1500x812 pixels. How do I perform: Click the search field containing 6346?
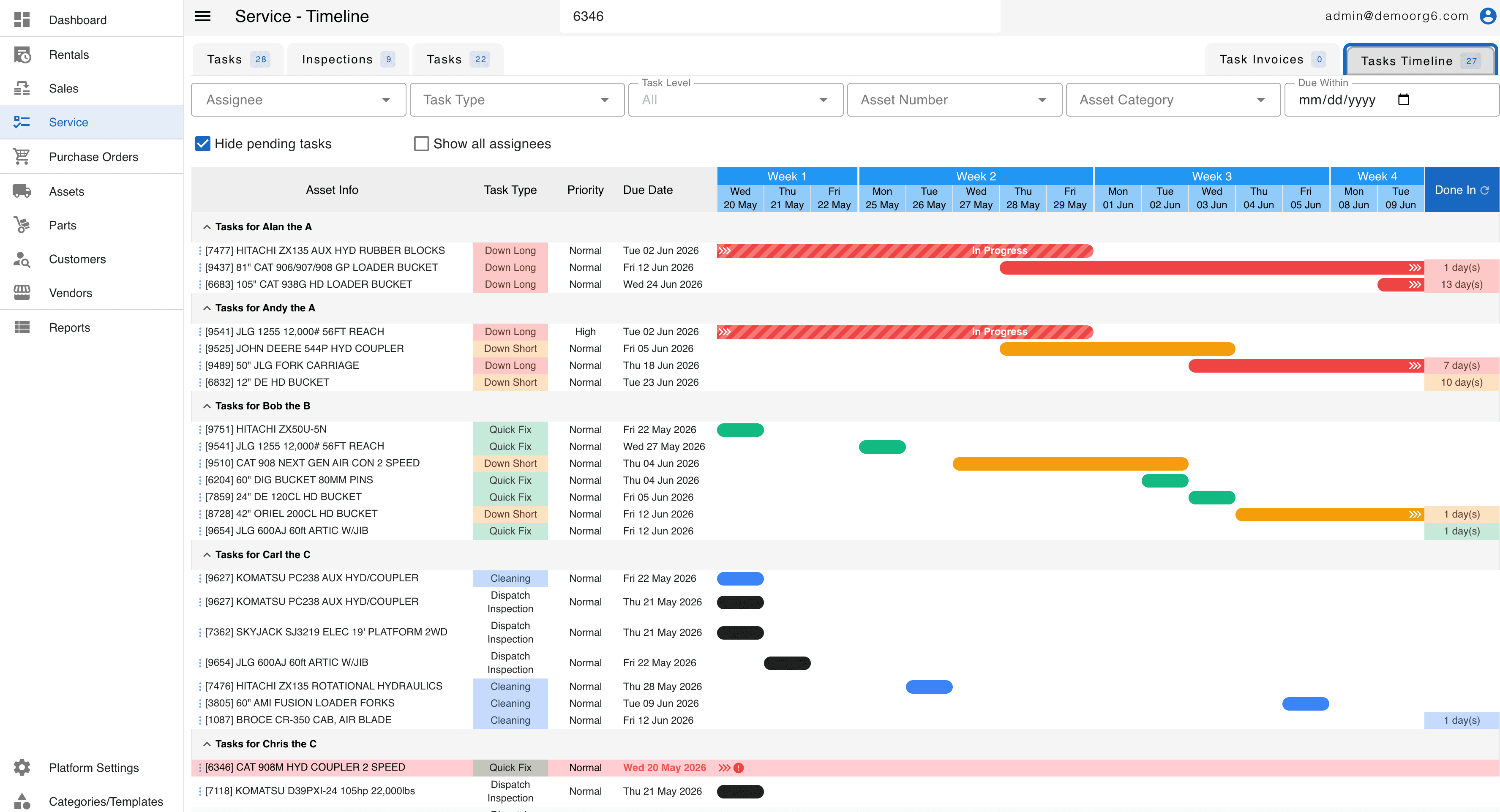780,16
